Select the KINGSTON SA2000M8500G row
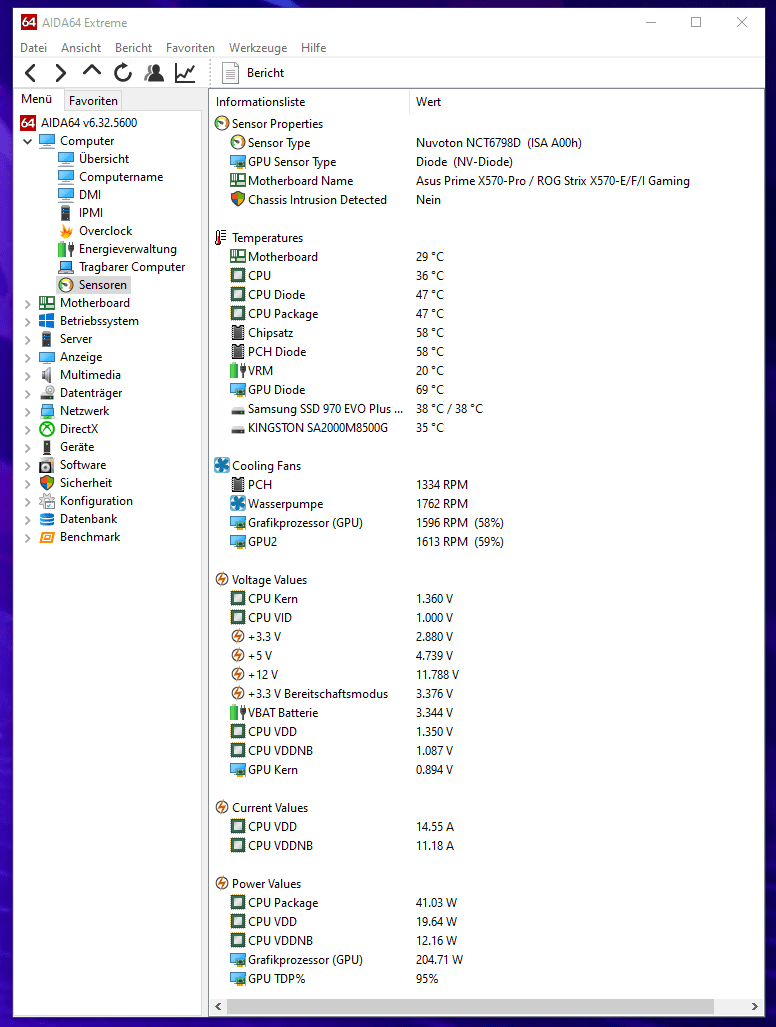Image resolution: width=776 pixels, height=1027 pixels. tap(318, 428)
